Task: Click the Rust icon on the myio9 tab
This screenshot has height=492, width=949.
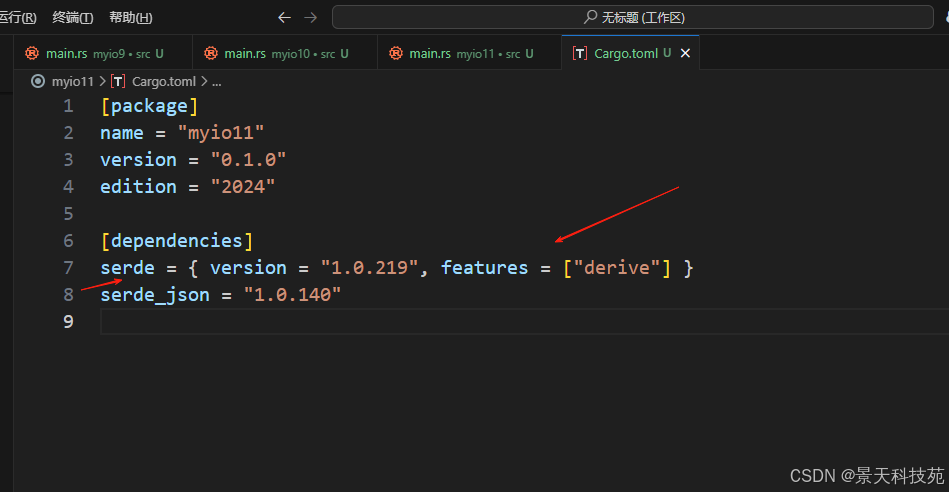Action: [32, 53]
